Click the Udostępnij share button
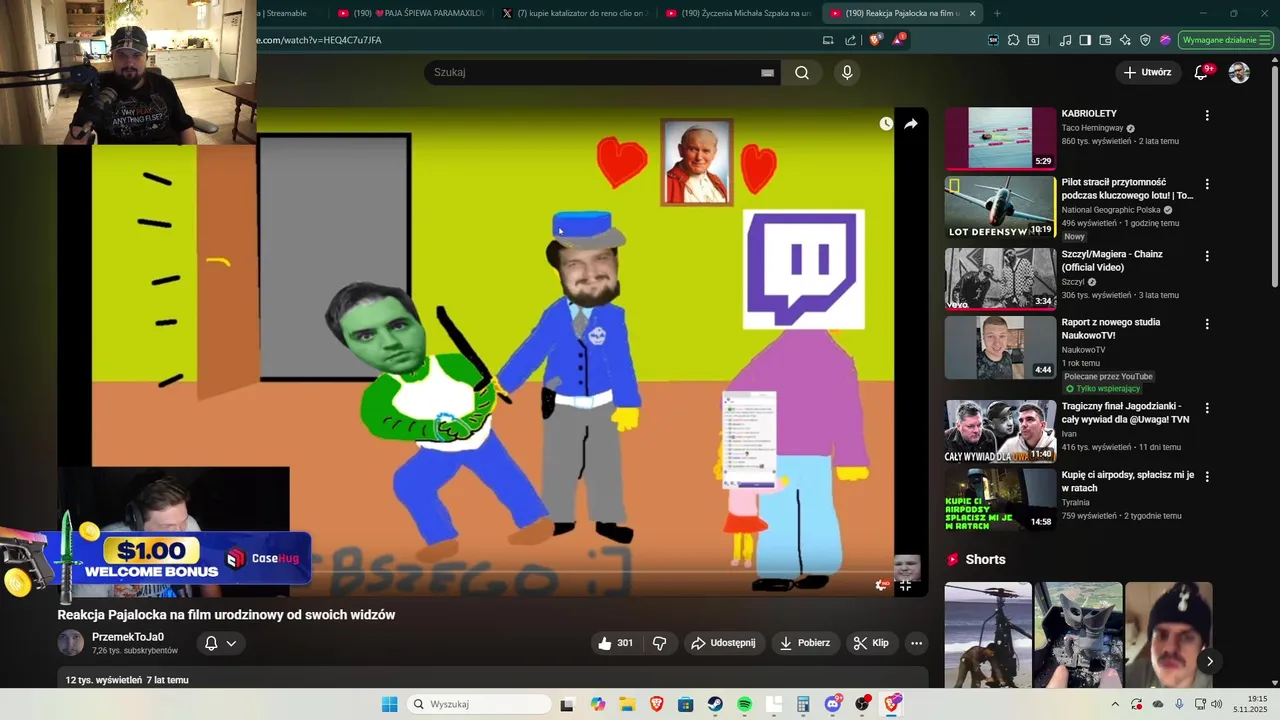 coord(725,643)
